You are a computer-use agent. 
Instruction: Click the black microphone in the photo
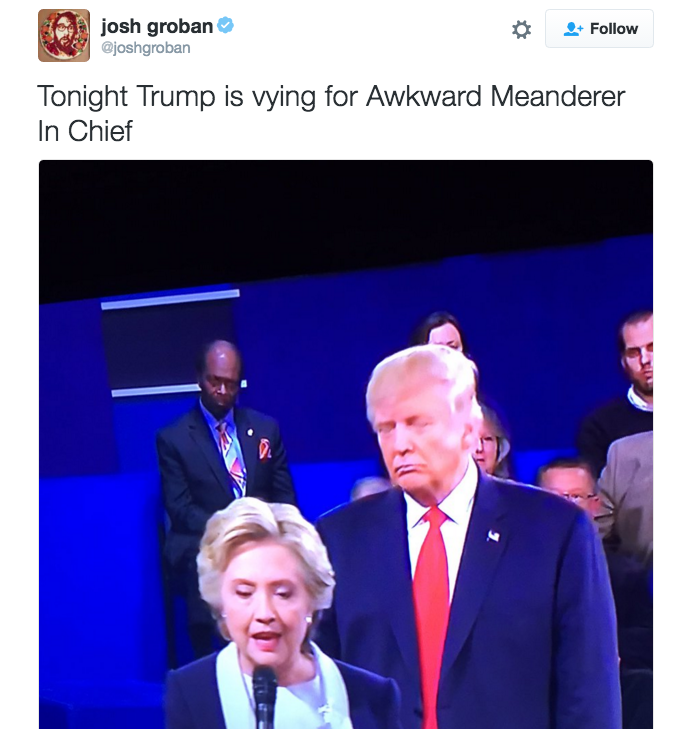point(264,697)
